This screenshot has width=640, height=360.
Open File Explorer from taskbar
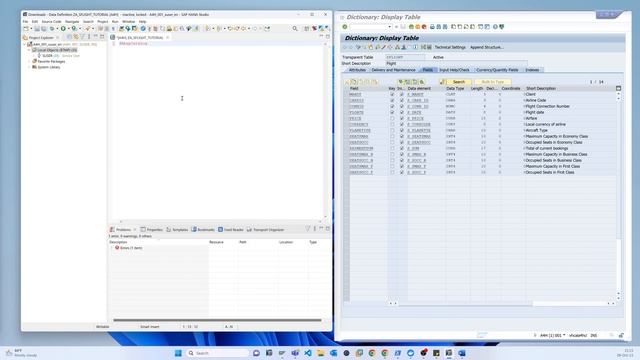point(321,353)
